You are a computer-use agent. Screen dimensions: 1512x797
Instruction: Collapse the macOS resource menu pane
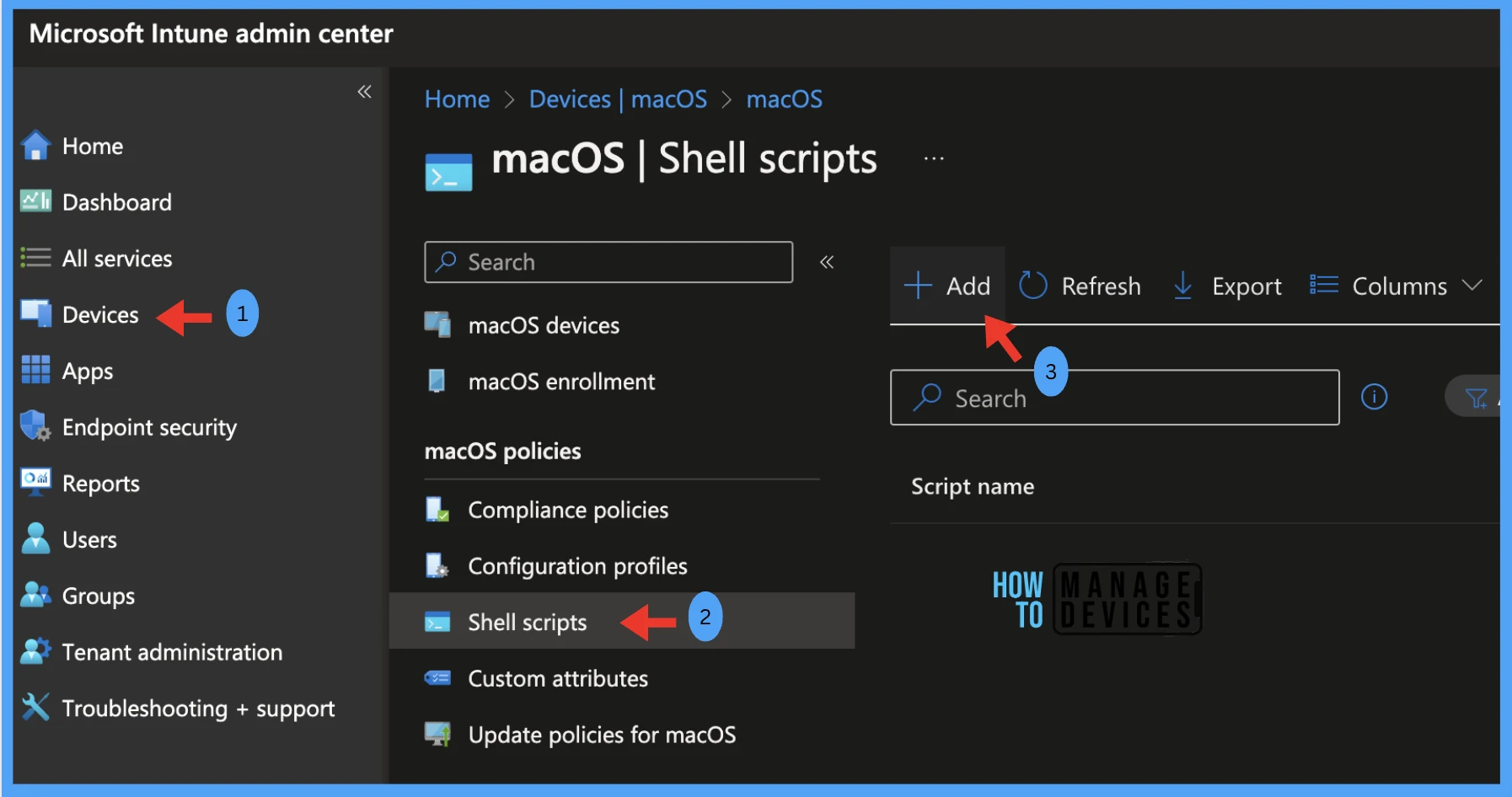click(827, 262)
